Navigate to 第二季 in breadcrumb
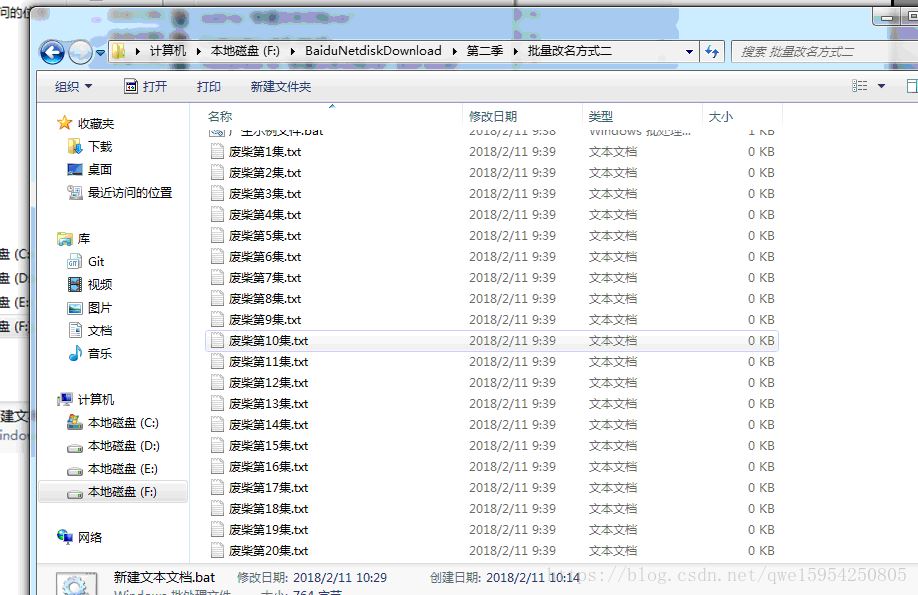Viewport: 918px width, 595px height. point(484,51)
